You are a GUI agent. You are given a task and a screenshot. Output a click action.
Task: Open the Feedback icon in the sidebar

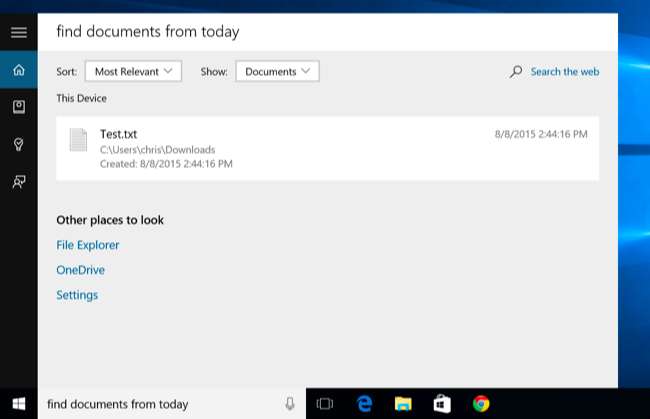tap(18, 181)
